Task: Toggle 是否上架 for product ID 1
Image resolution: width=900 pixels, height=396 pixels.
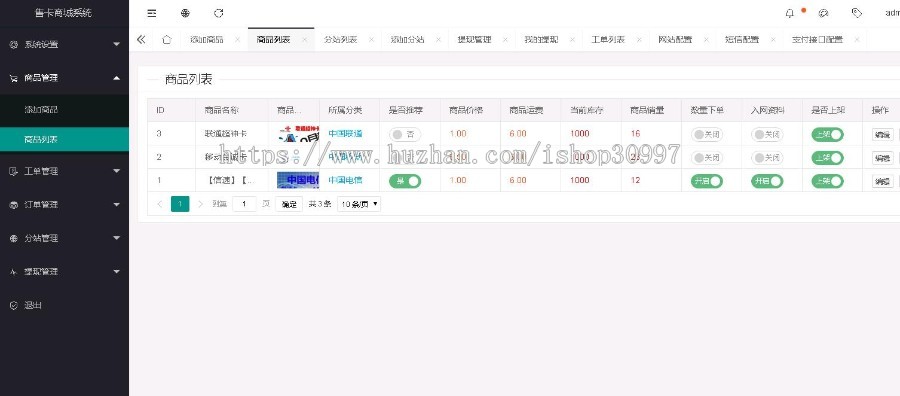Action: [827, 181]
